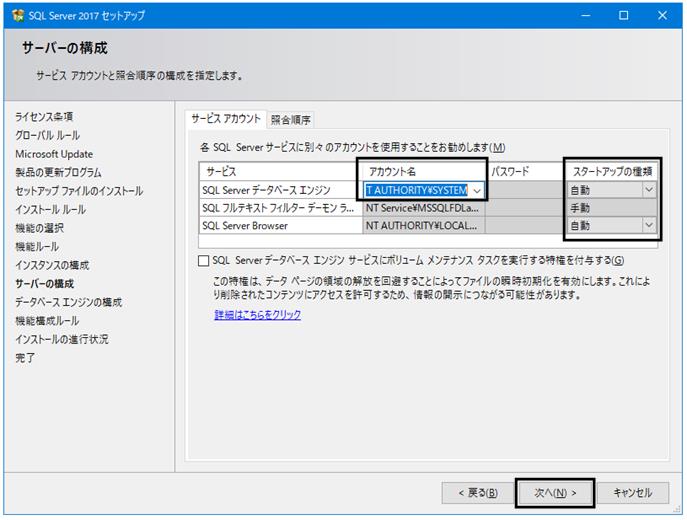Click 機能の選択 in the step list
Viewport: 687px width, 520px height.
pos(39,228)
